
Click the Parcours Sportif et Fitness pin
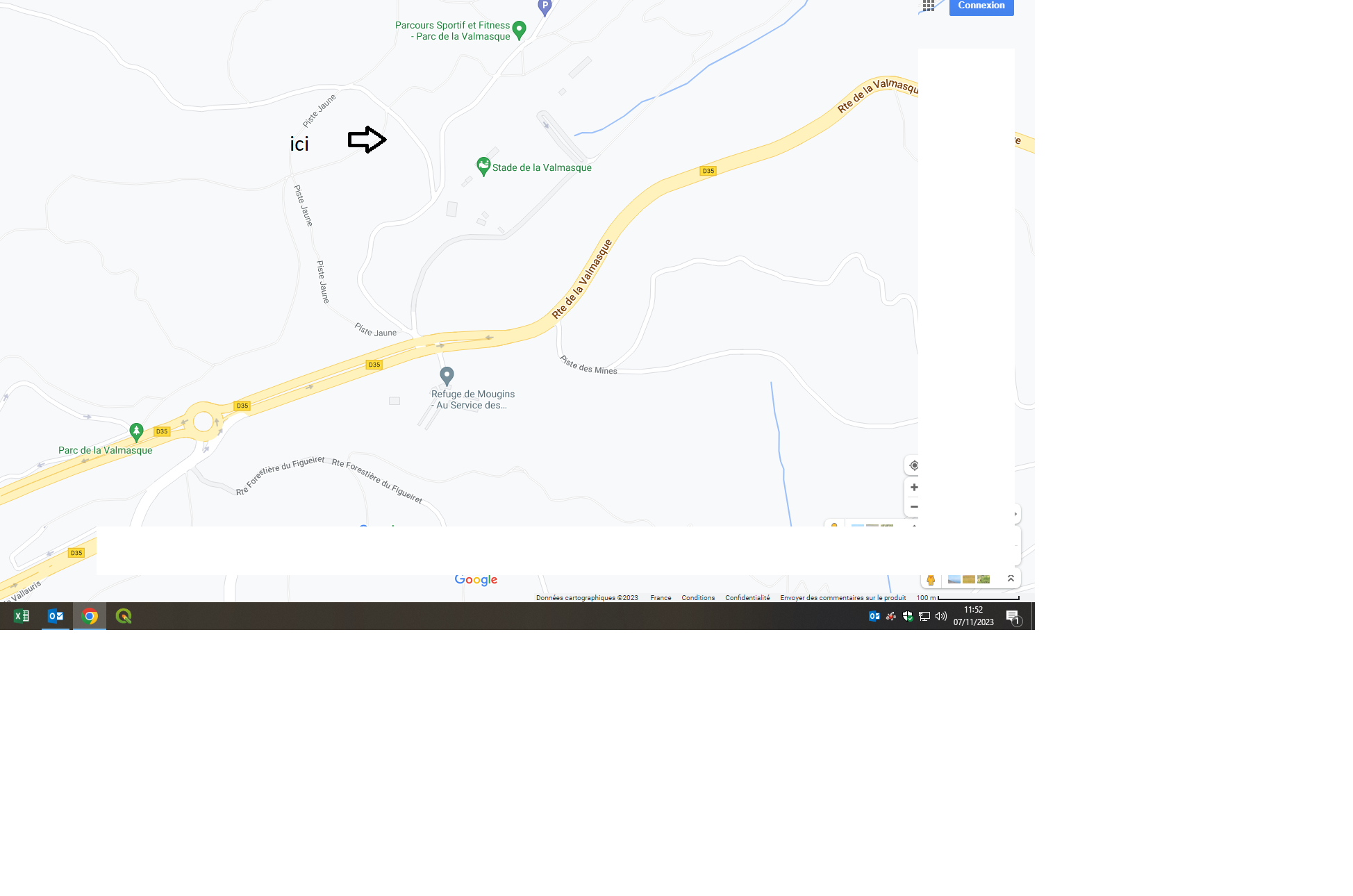(519, 30)
